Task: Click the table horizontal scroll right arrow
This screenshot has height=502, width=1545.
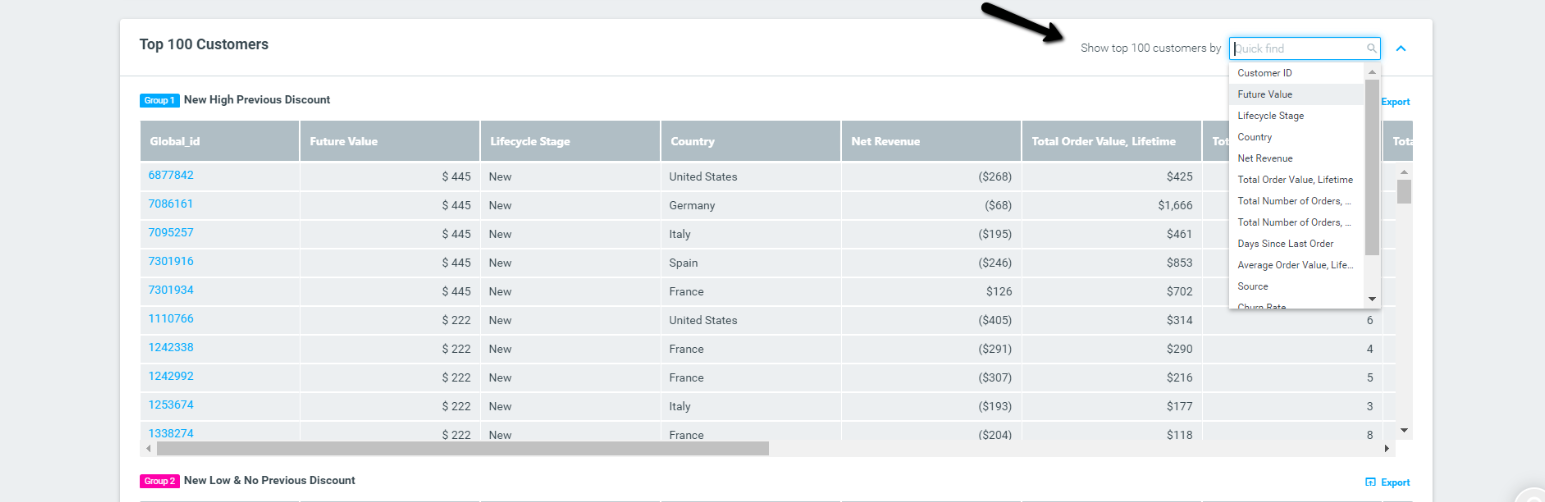Action: (x=1387, y=449)
